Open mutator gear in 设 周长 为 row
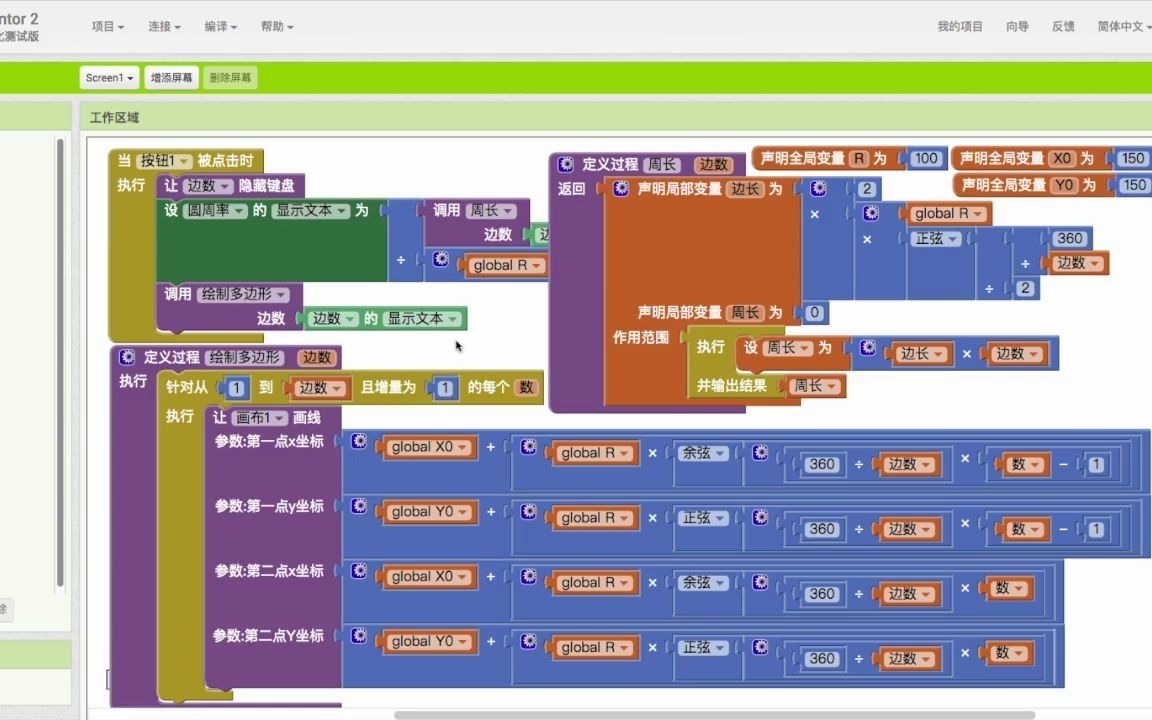Viewport: 1152px width, 720px height. coord(867,349)
